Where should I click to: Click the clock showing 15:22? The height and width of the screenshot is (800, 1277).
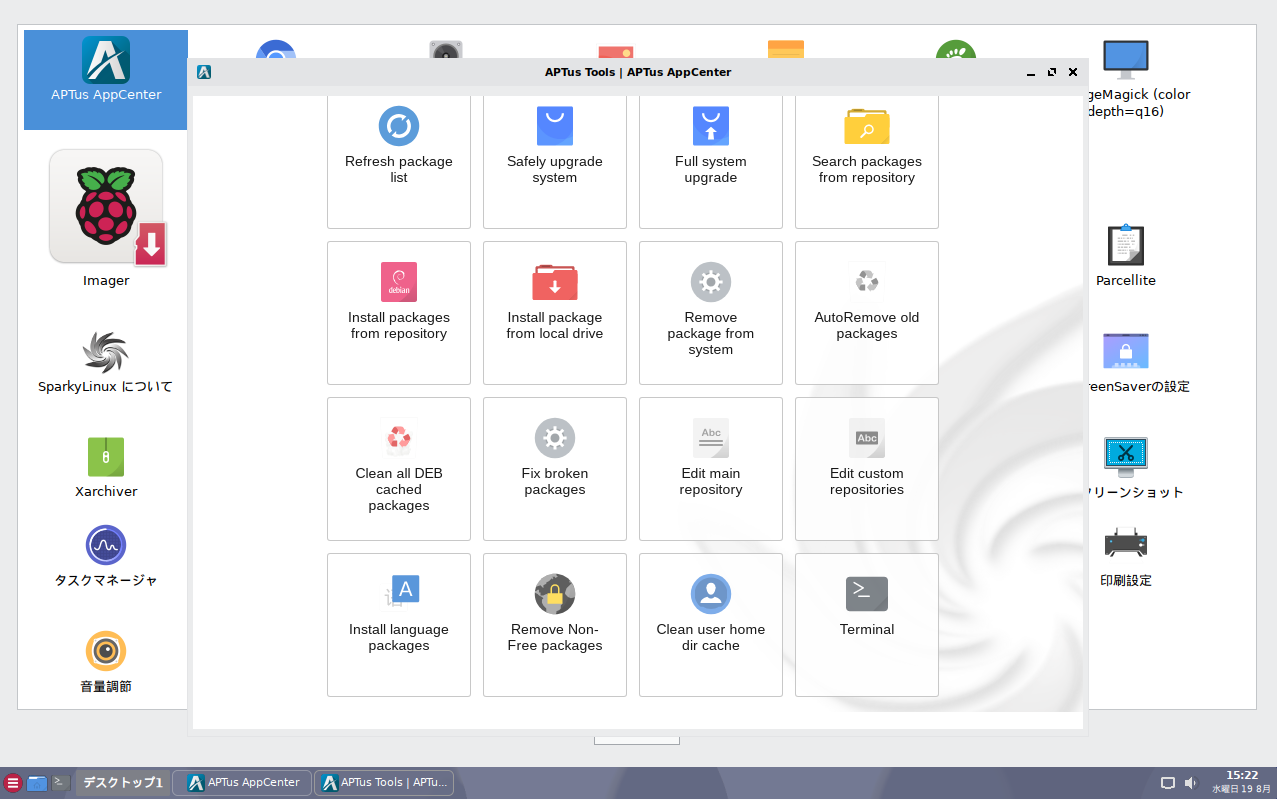click(1242, 775)
